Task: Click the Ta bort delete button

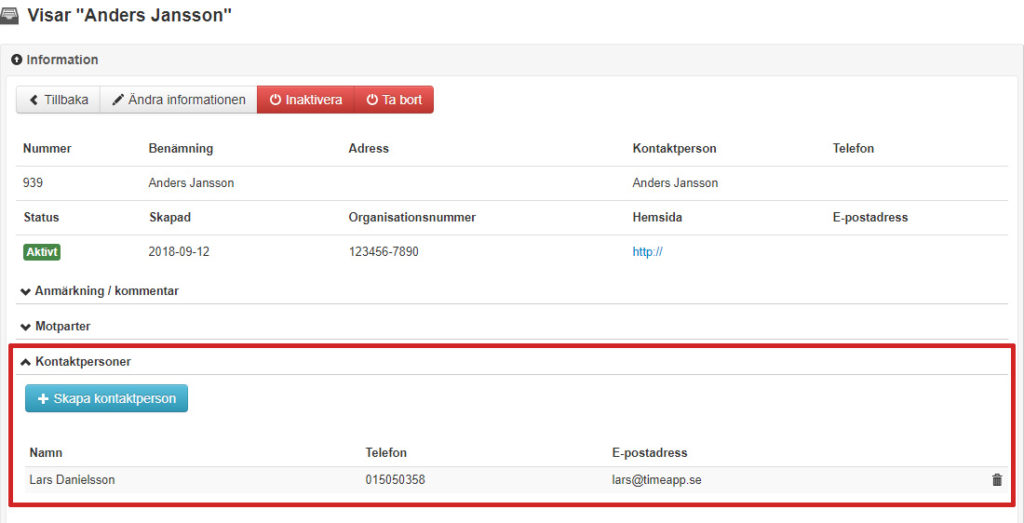Action: (394, 100)
